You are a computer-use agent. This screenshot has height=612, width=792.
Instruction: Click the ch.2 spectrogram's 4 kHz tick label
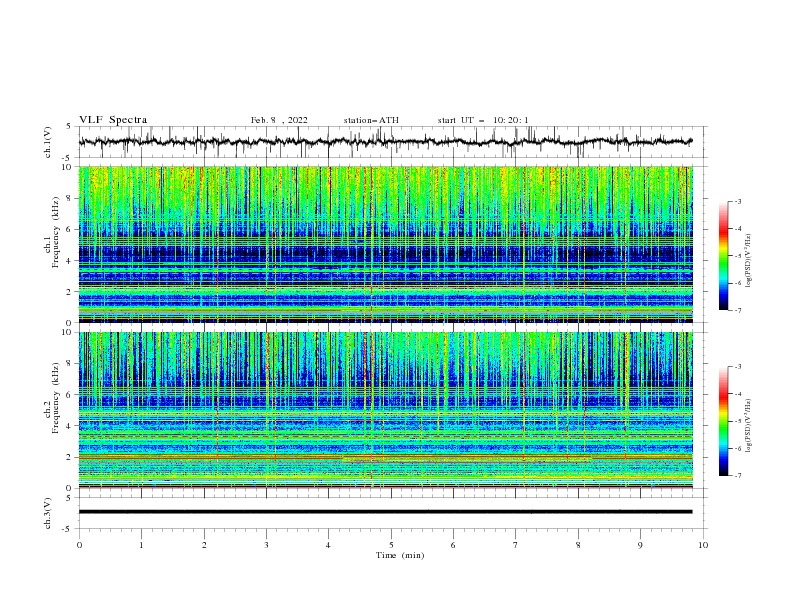pos(71,426)
